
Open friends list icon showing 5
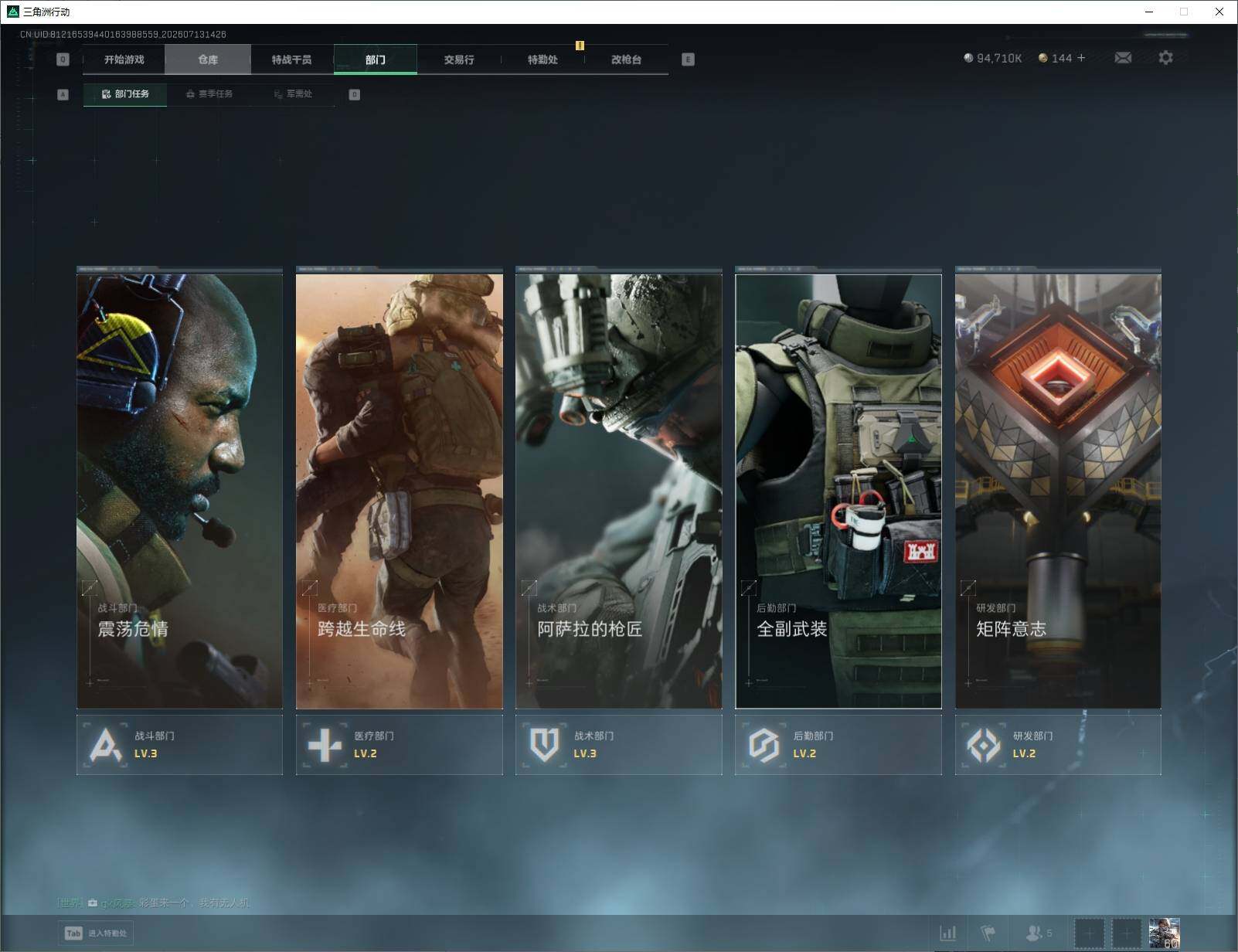tap(1039, 933)
